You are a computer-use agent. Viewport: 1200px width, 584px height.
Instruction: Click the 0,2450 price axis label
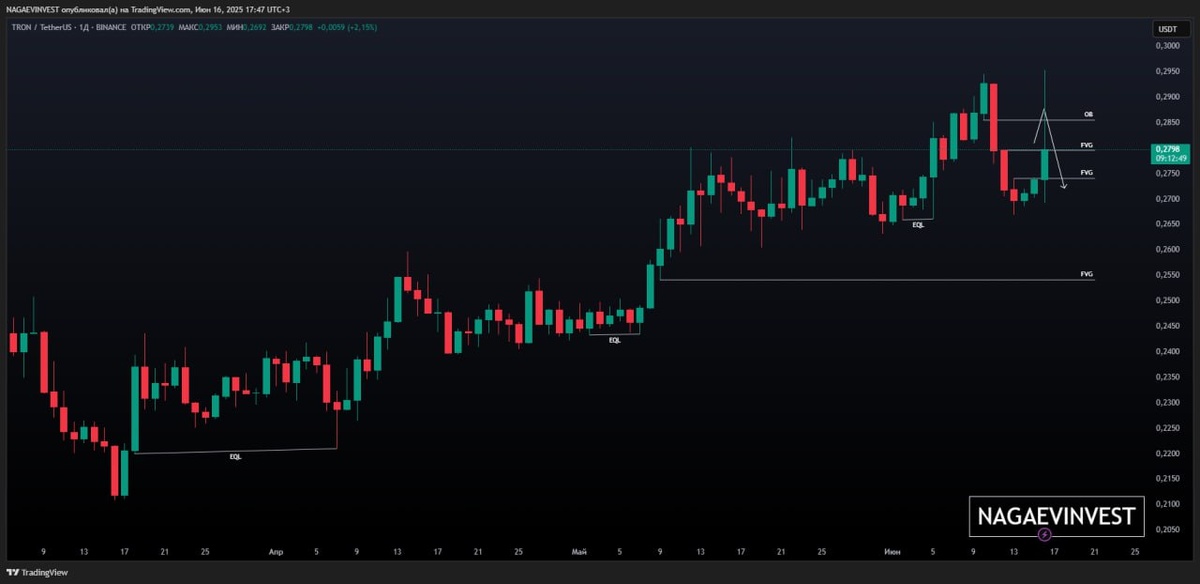[1166, 326]
